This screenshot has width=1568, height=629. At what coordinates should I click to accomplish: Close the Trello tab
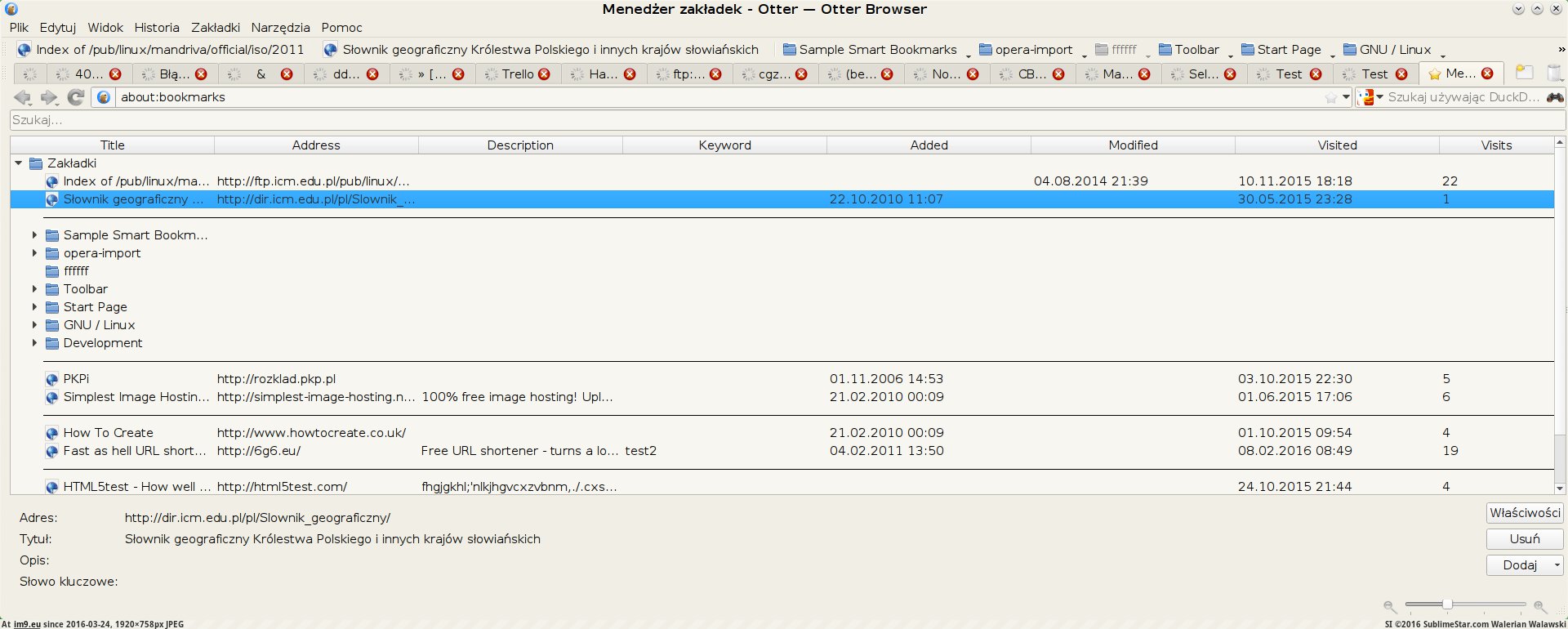[x=544, y=74]
